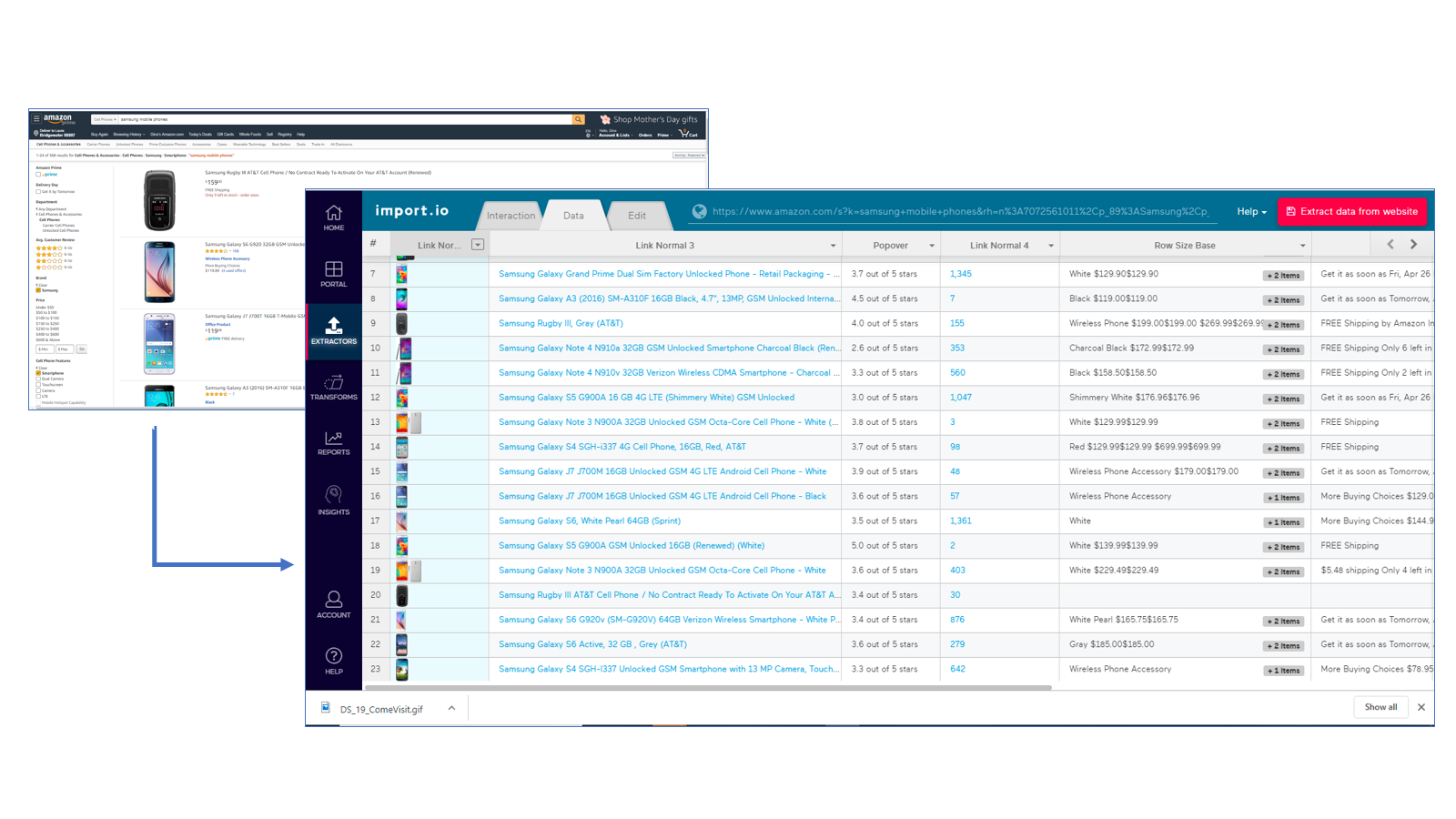Viewport: 1456px width, 819px height.
Task: Open Samsung Rugby III, Gray (AT&T) link
Action: 561,323
